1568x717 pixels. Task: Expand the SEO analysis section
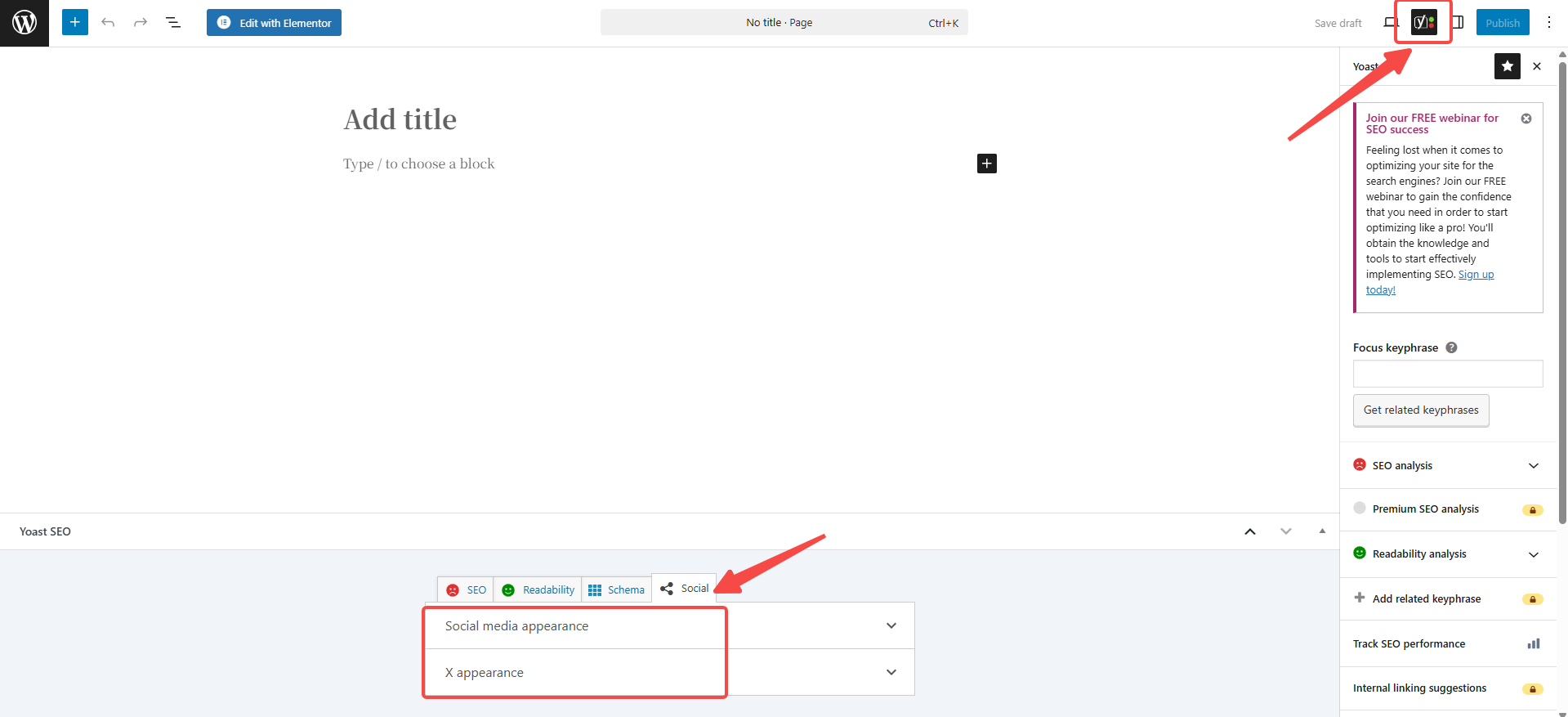point(1448,466)
